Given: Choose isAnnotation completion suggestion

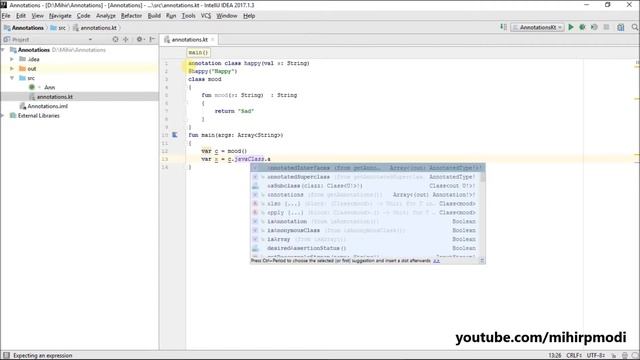Looking at the screenshot, I should coord(366,221).
